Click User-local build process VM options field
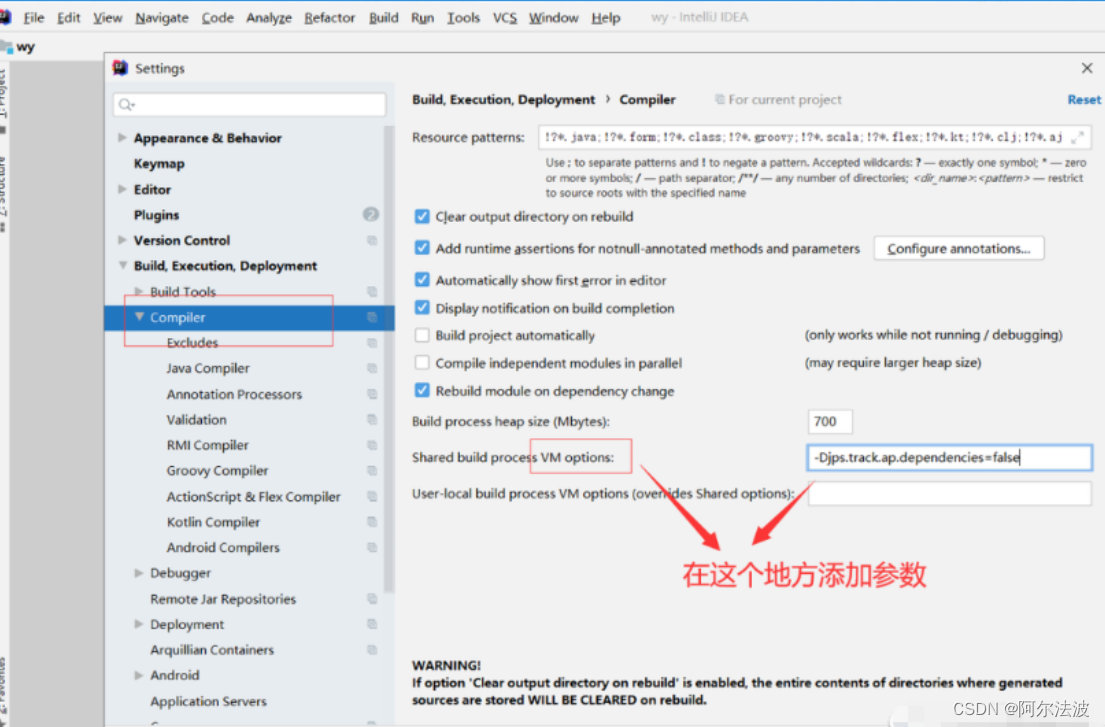 pos(949,493)
